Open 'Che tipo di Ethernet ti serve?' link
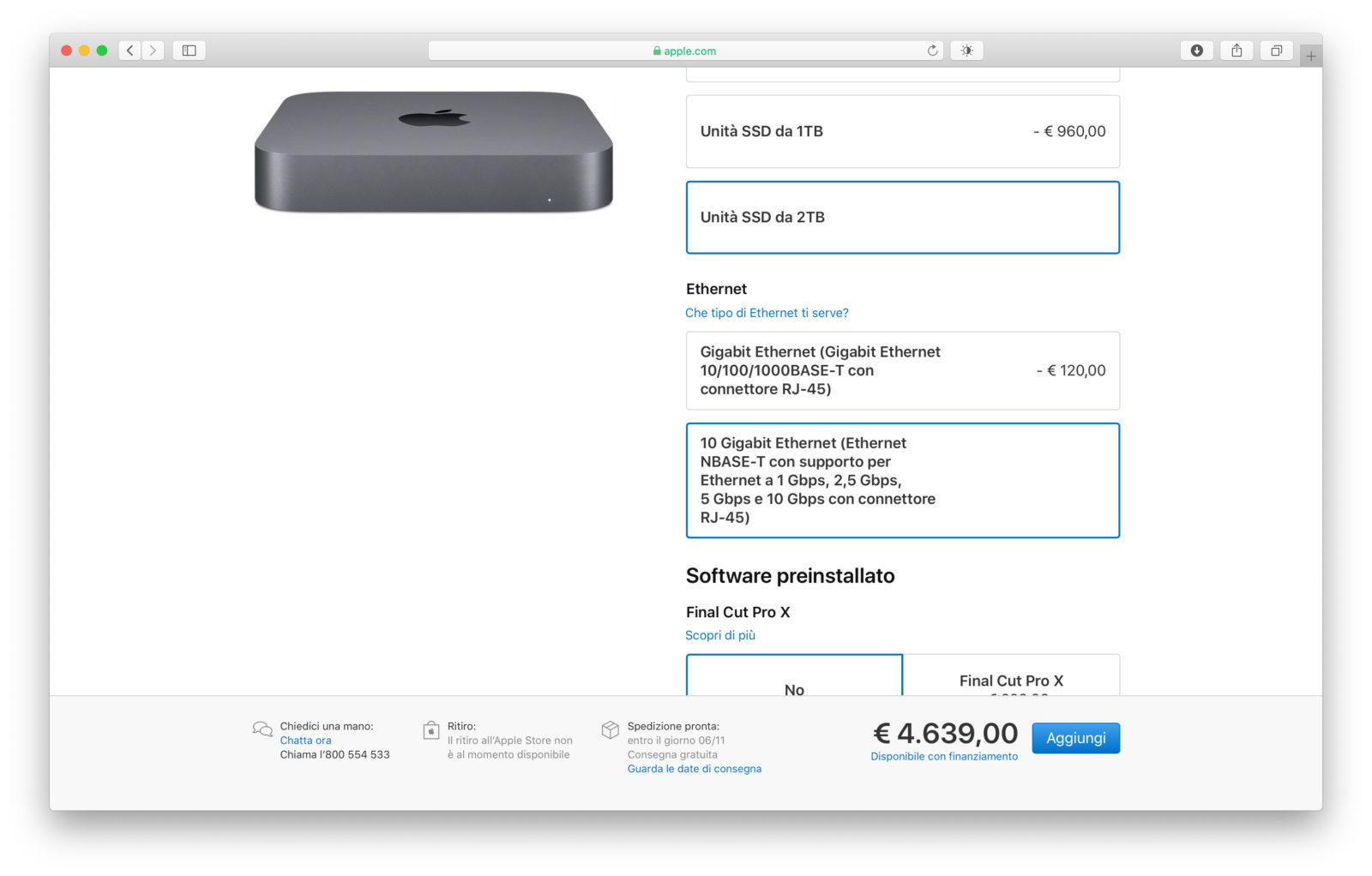Screen dimensions: 1372x876 [x=767, y=313]
